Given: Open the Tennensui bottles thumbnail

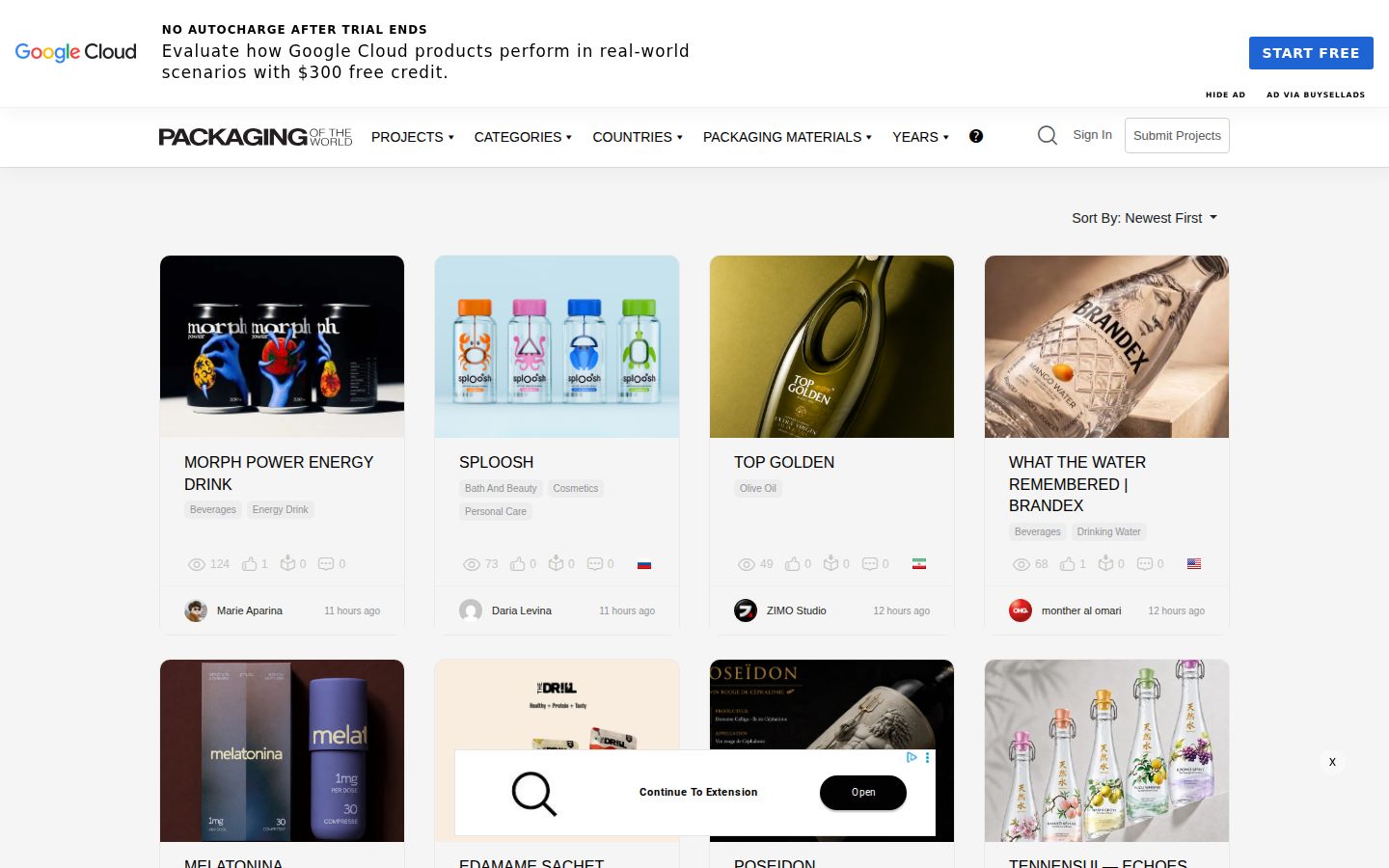Looking at the screenshot, I should pos(1106,750).
